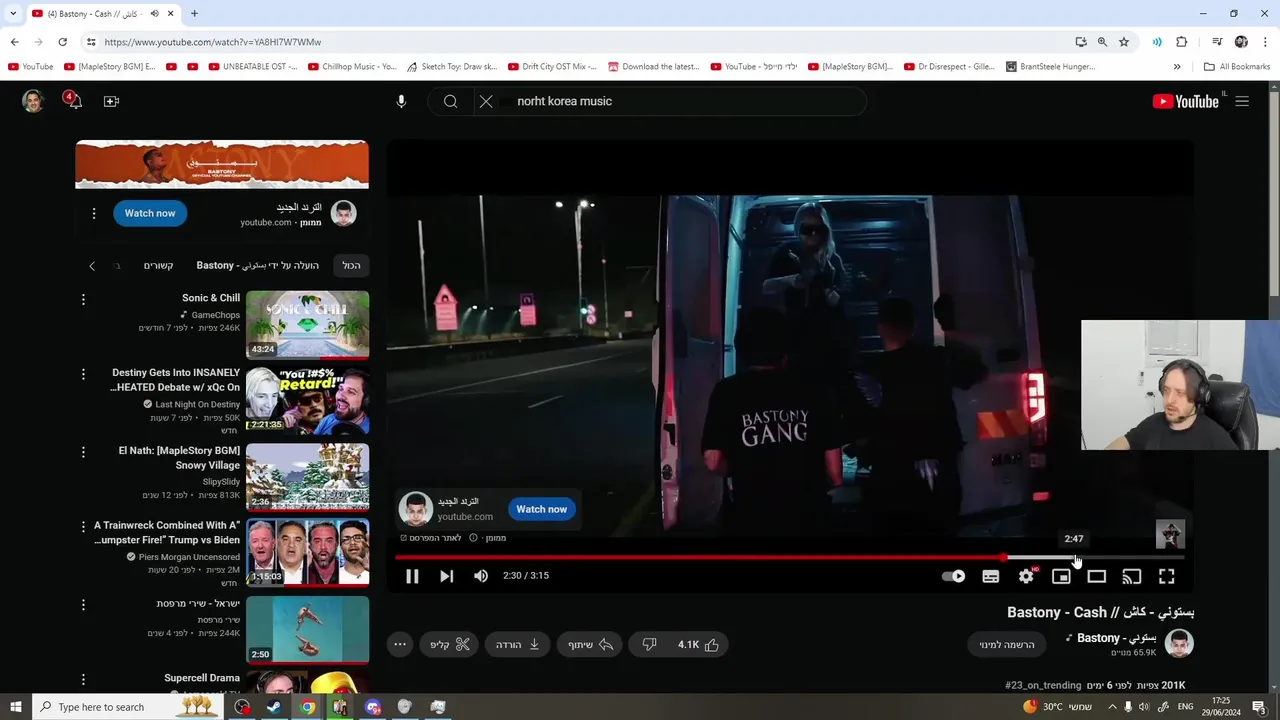Bookmark this page with the star

tap(1124, 42)
